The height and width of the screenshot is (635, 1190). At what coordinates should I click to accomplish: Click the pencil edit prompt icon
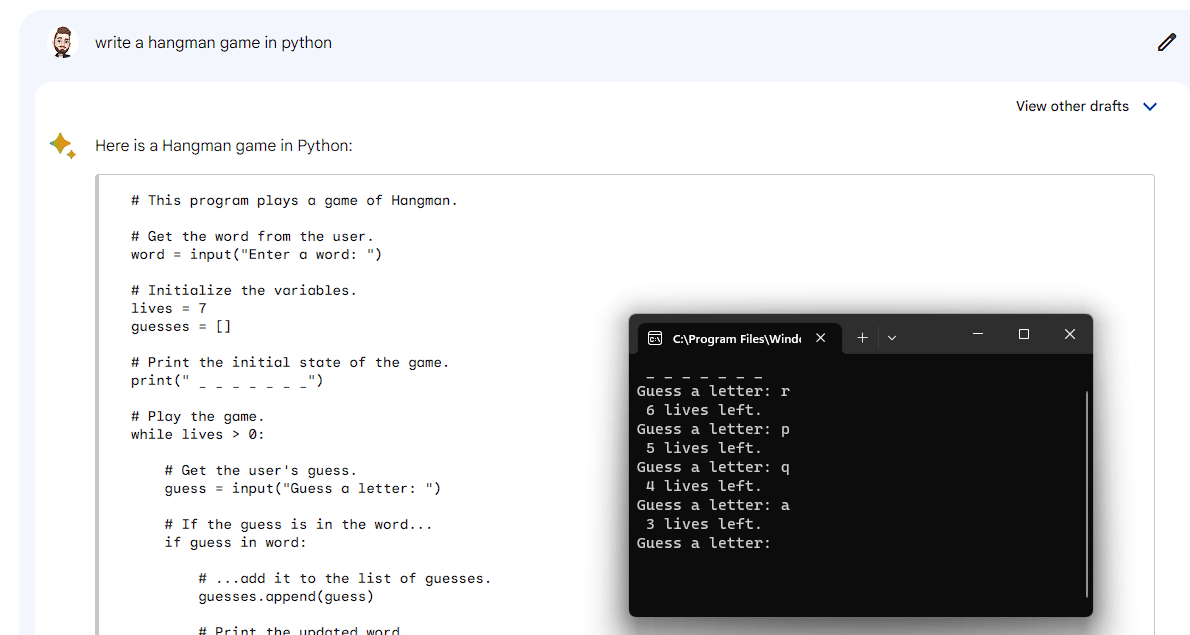coord(1166,42)
